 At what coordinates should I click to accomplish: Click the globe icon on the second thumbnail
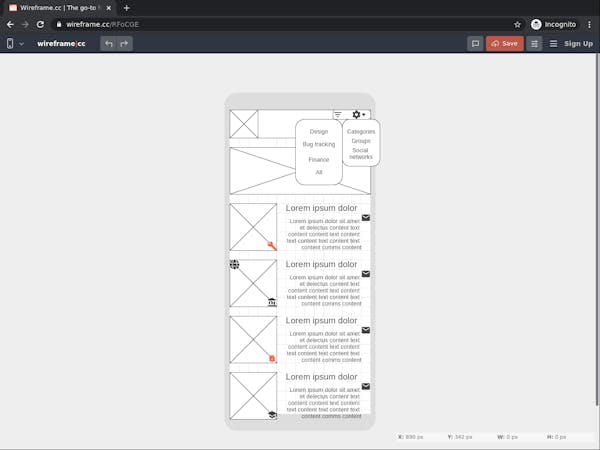pyautogui.click(x=235, y=264)
